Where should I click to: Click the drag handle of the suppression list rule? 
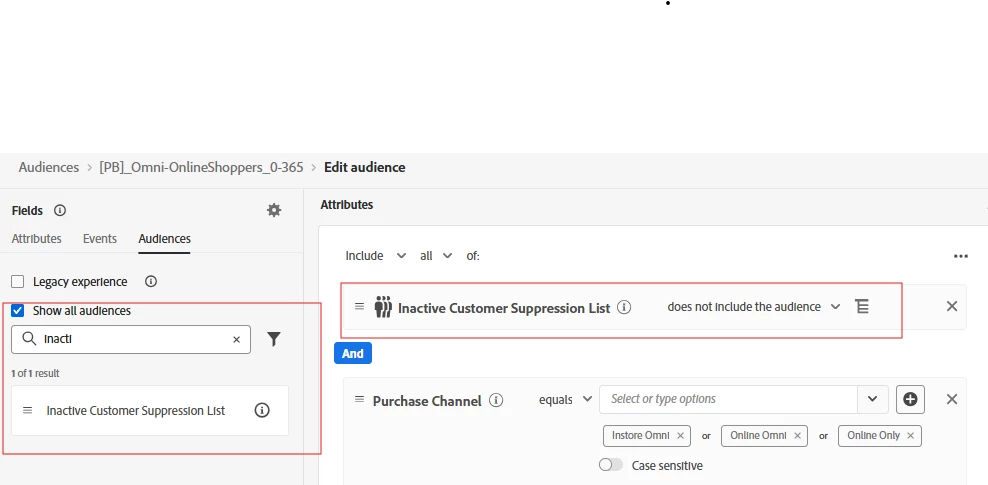coord(359,306)
